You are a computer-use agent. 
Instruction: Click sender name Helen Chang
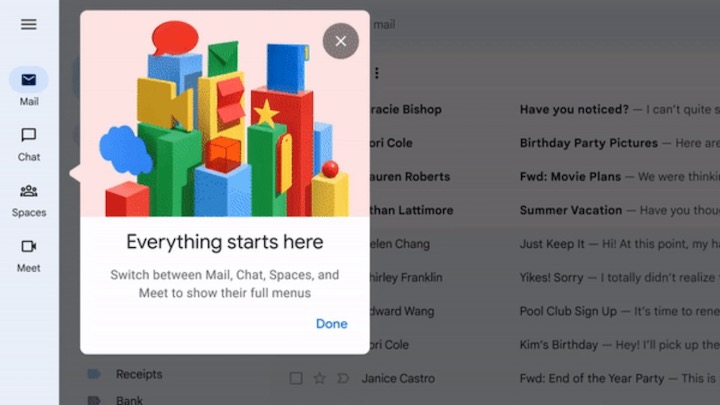tap(400, 244)
